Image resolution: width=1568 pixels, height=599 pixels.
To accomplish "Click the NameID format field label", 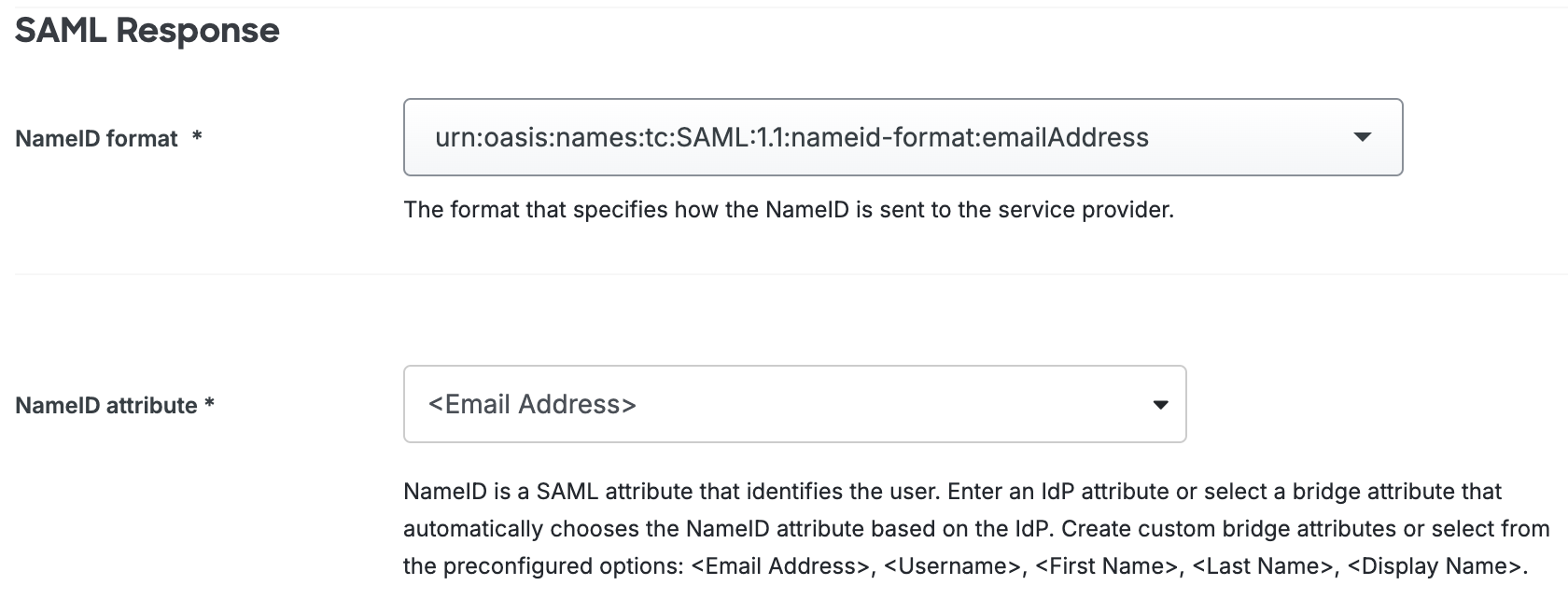I will point(96,139).
